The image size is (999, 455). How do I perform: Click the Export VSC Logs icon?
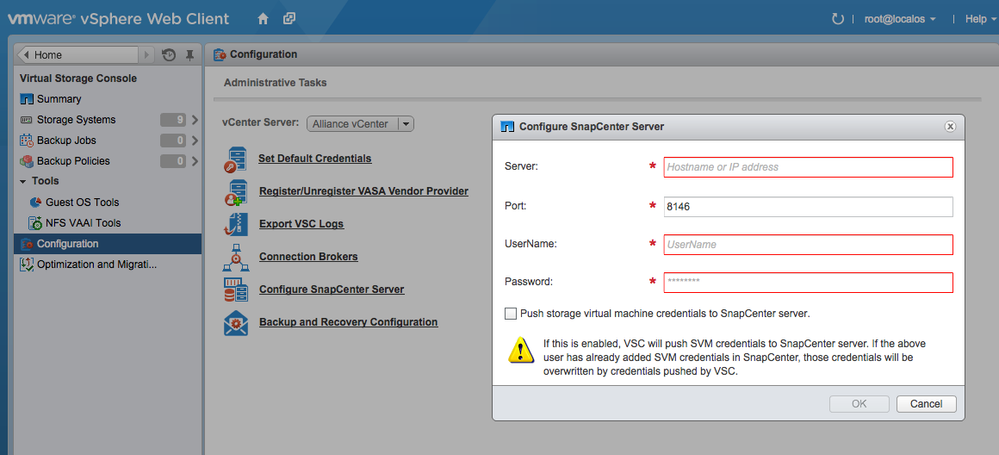point(237,225)
